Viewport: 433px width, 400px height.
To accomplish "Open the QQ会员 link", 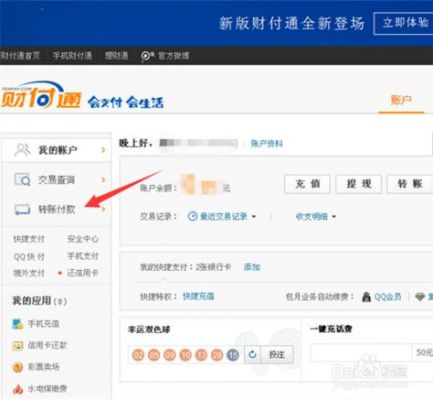I will 388,296.
